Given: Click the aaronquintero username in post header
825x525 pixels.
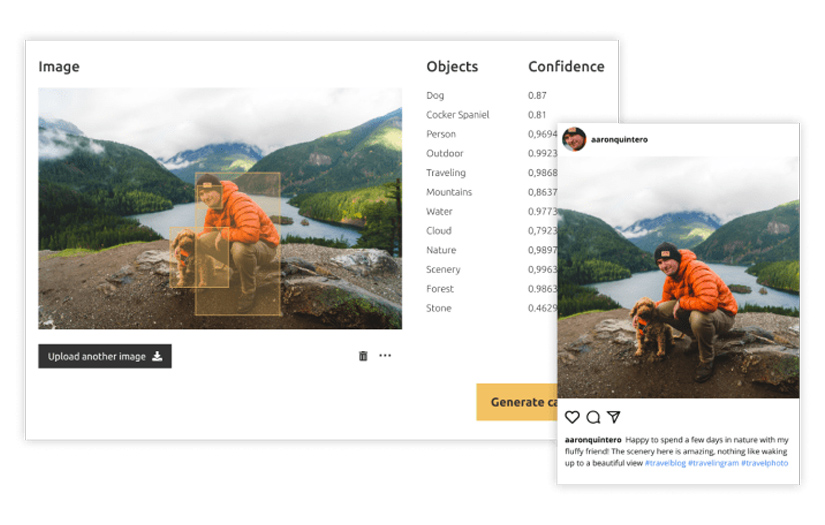Looking at the screenshot, I should point(619,139).
